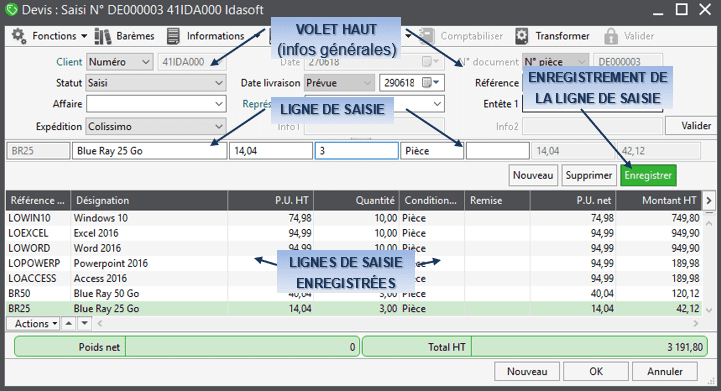This screenshot has height=391, width=721.
Task: Select the highlighted BR25 table row
Action: coord(354,309)
